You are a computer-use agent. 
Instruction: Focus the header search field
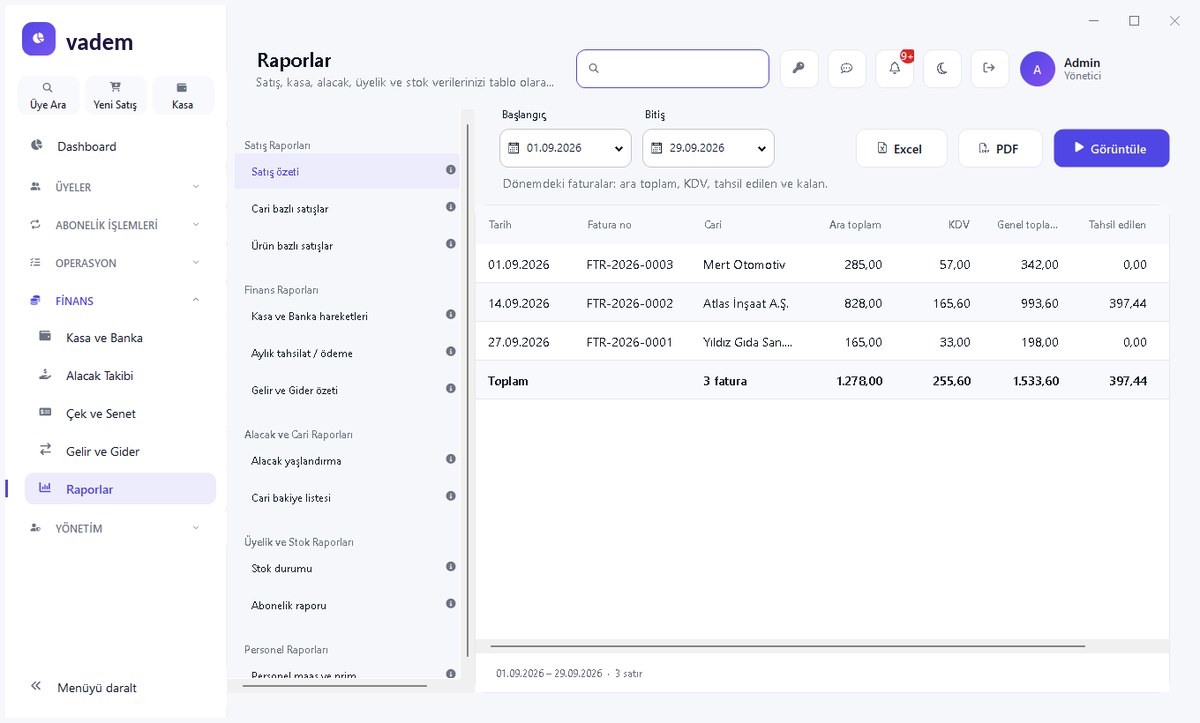click(x=672, y=69)
